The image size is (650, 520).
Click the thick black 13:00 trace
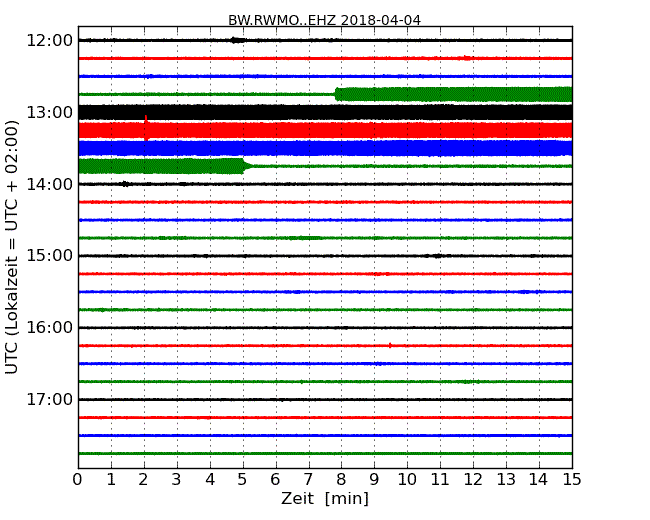[x=325, y=112]
